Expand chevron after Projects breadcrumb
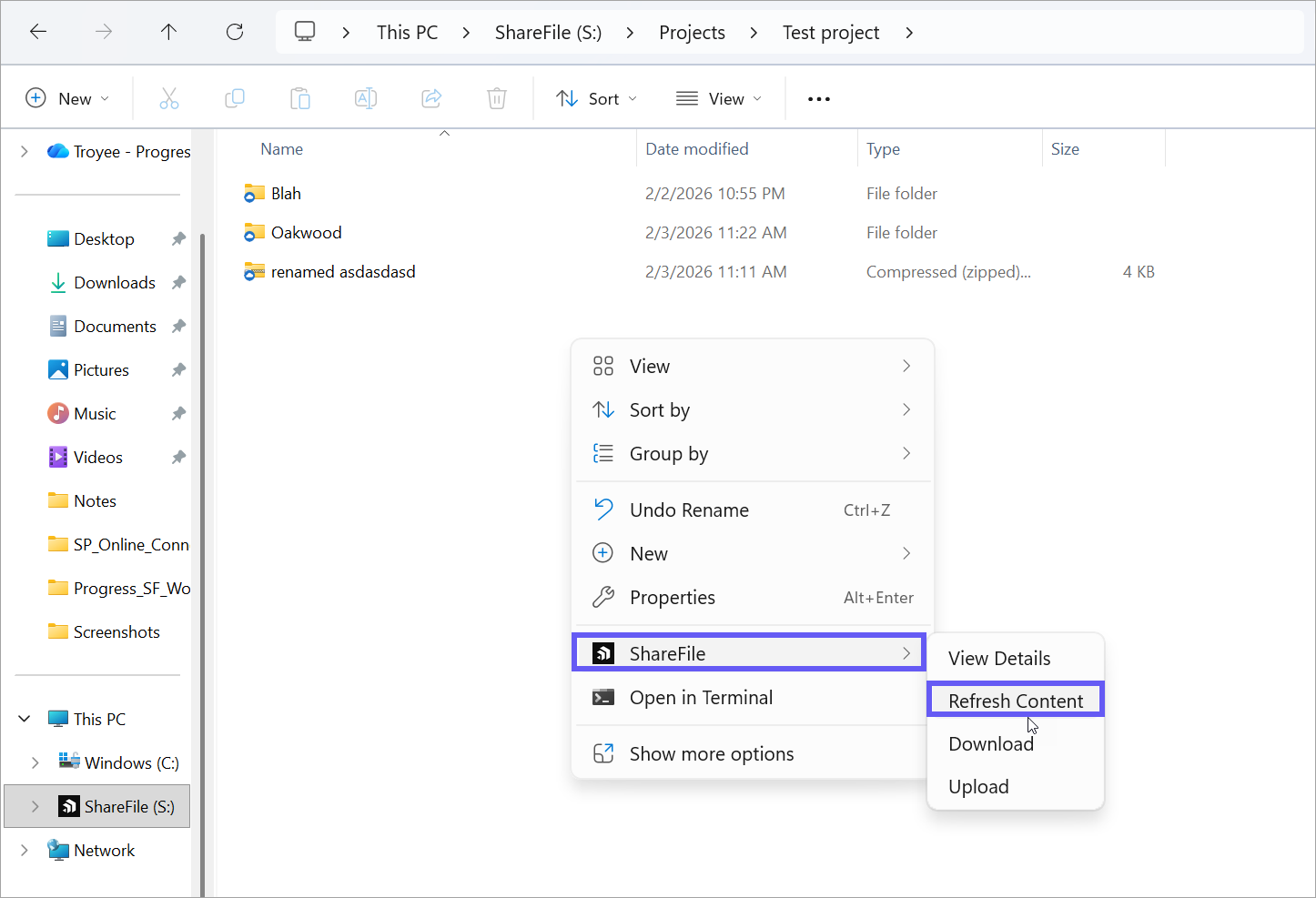This screenshot has width=1316, height=898. click(x=754, y=33)
